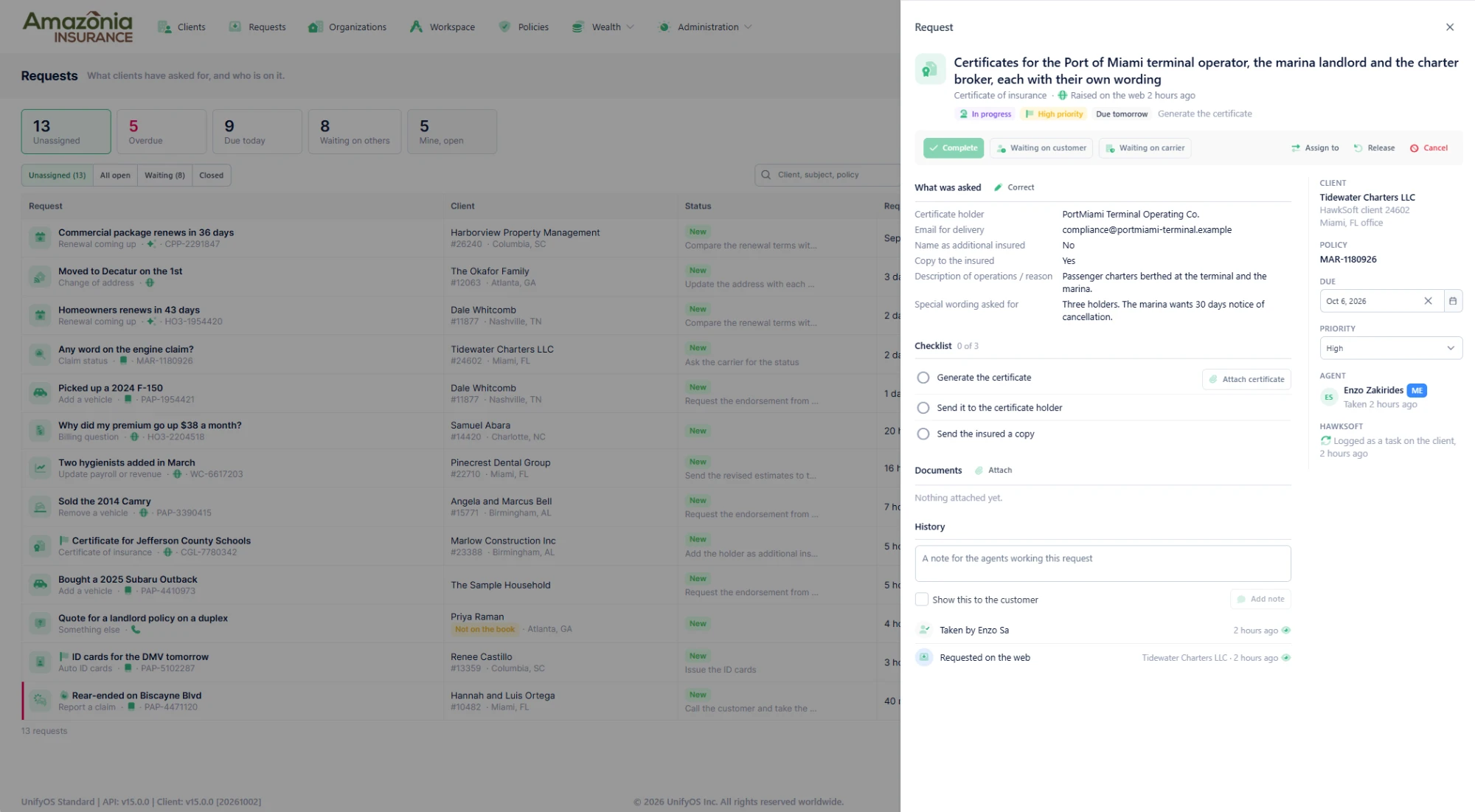Click the row icon for Sold the 2014 Camry
Screen dimensions: 1475x812
(x=40, y=507)
